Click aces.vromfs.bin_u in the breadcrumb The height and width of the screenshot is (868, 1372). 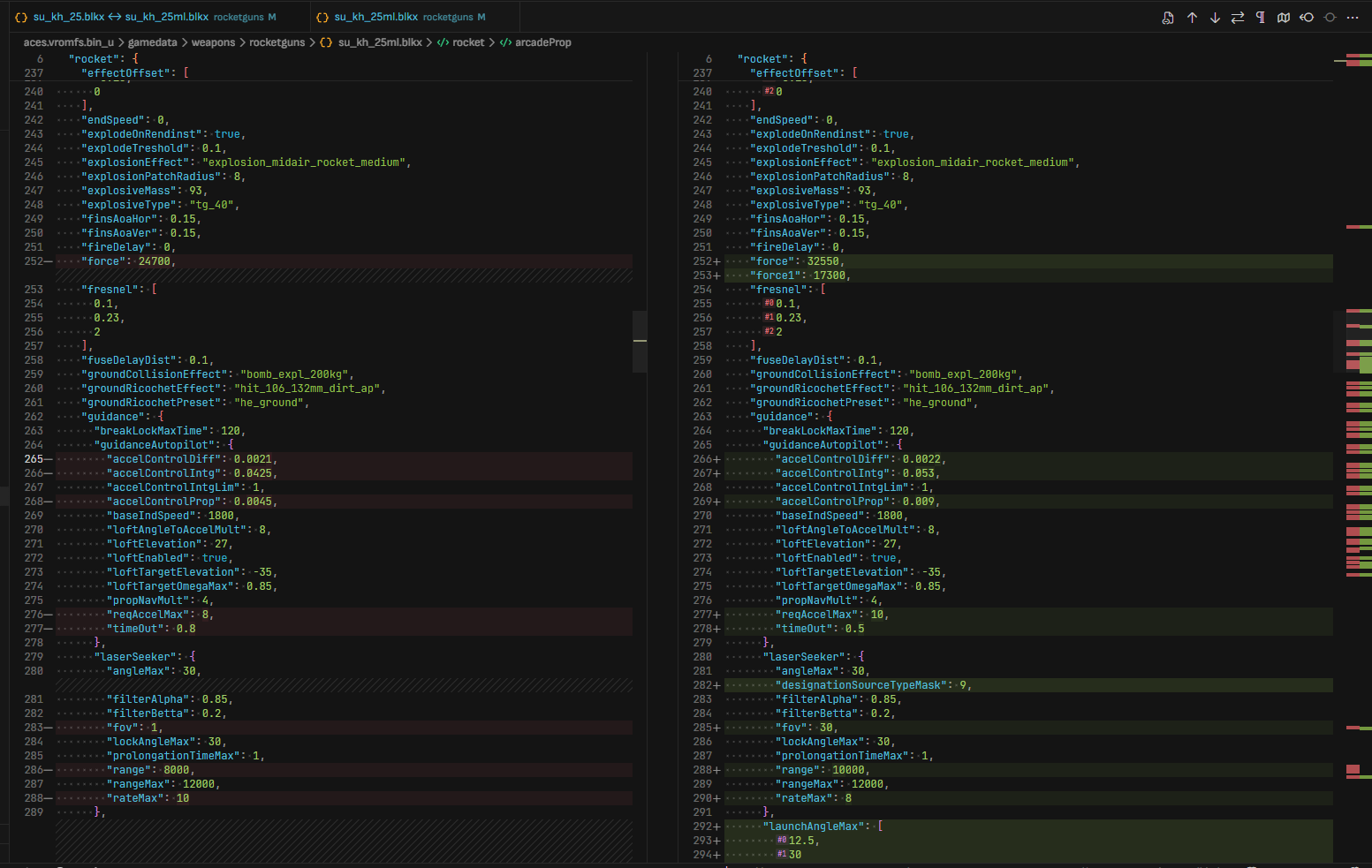pos(68,42)
